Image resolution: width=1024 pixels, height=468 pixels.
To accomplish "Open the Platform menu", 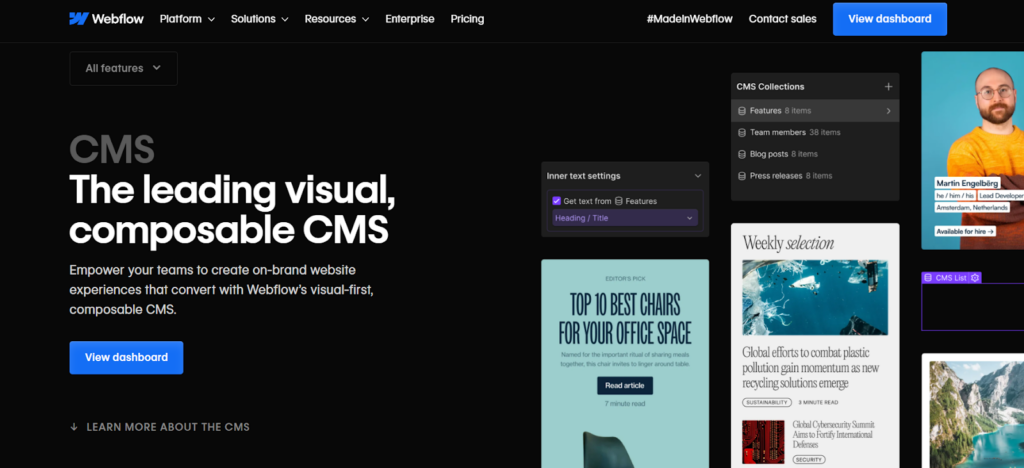I will (x=187, y=19).
